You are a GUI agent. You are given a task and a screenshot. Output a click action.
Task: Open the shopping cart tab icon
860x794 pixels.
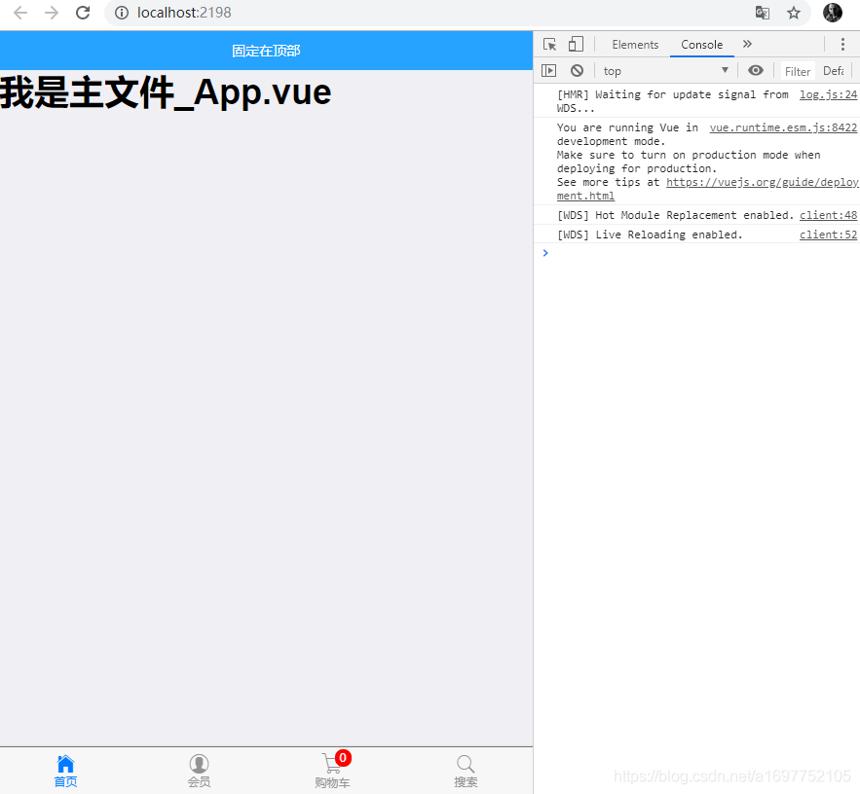click(x=333, y=763)
